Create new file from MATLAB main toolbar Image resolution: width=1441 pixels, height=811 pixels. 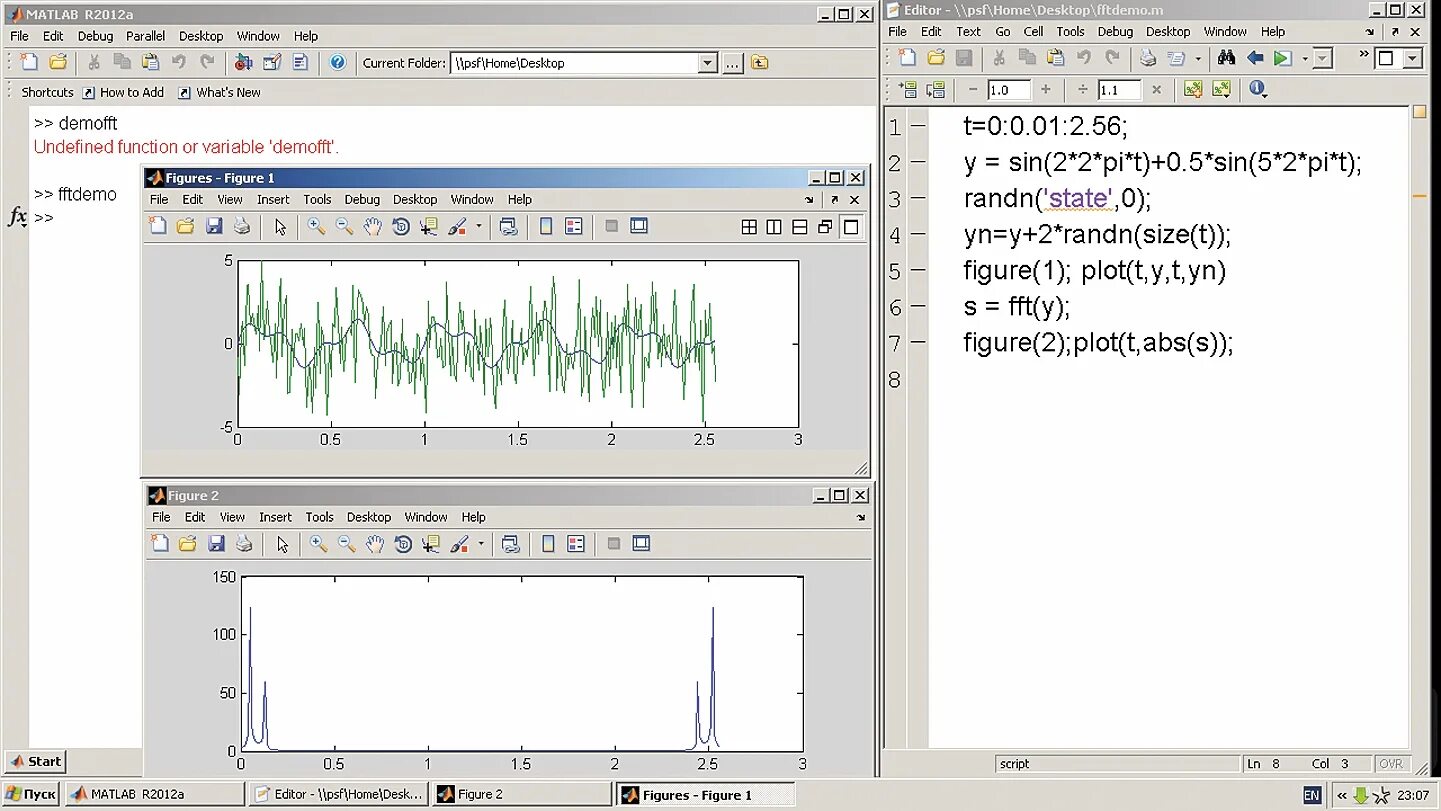tap(29, 62)
